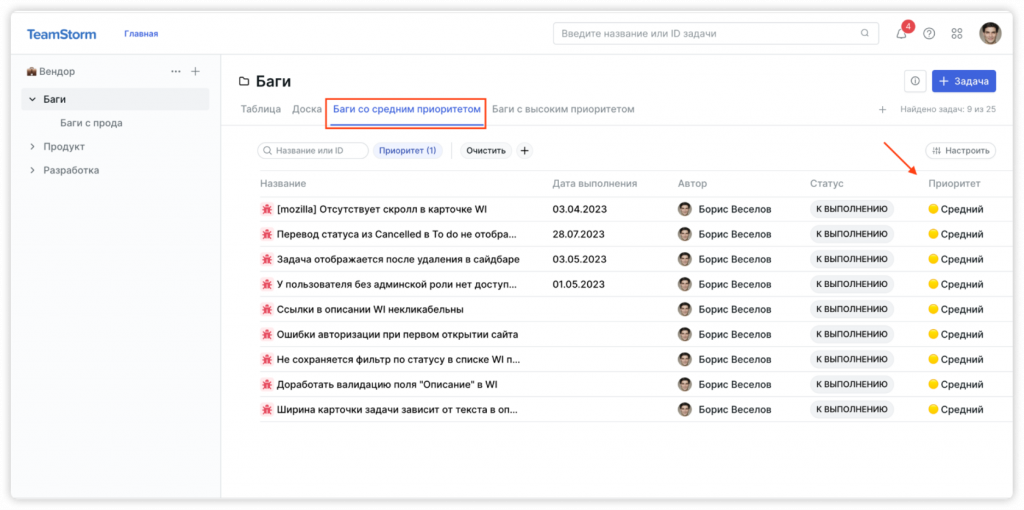
Task: Open the apps grid icon
Action: tap(957, 33)
